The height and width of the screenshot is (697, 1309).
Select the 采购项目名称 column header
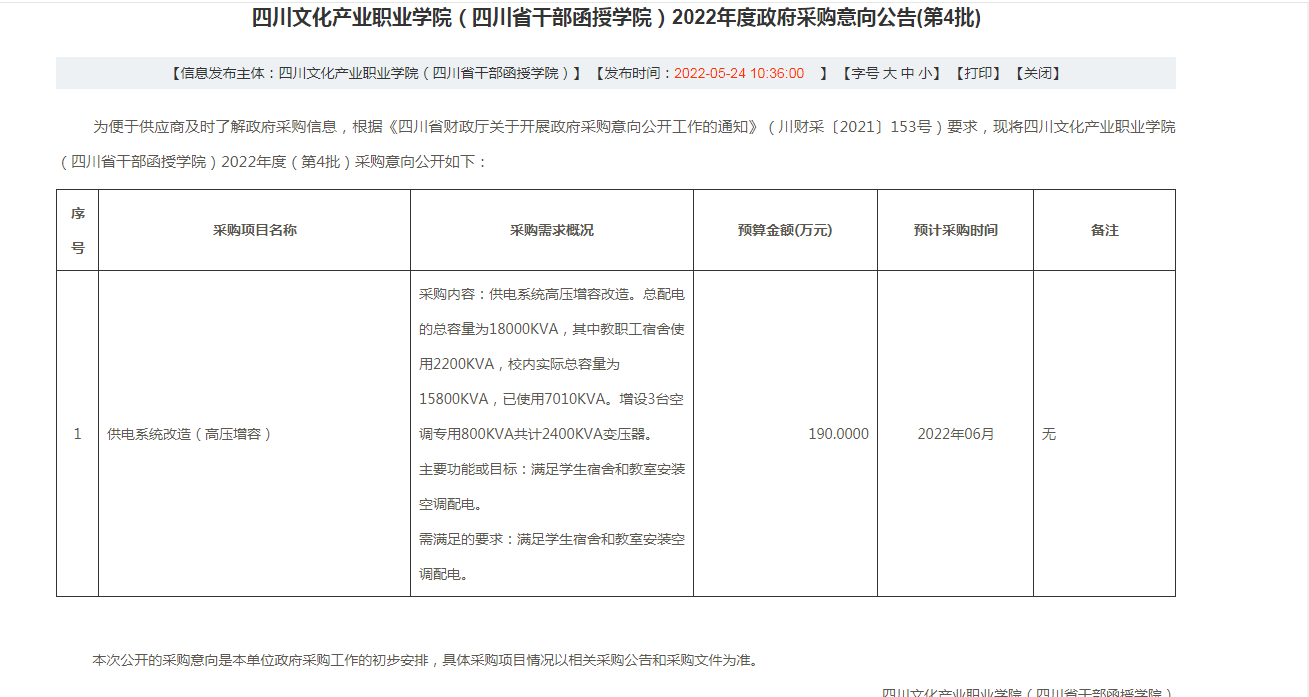(254, 230)
